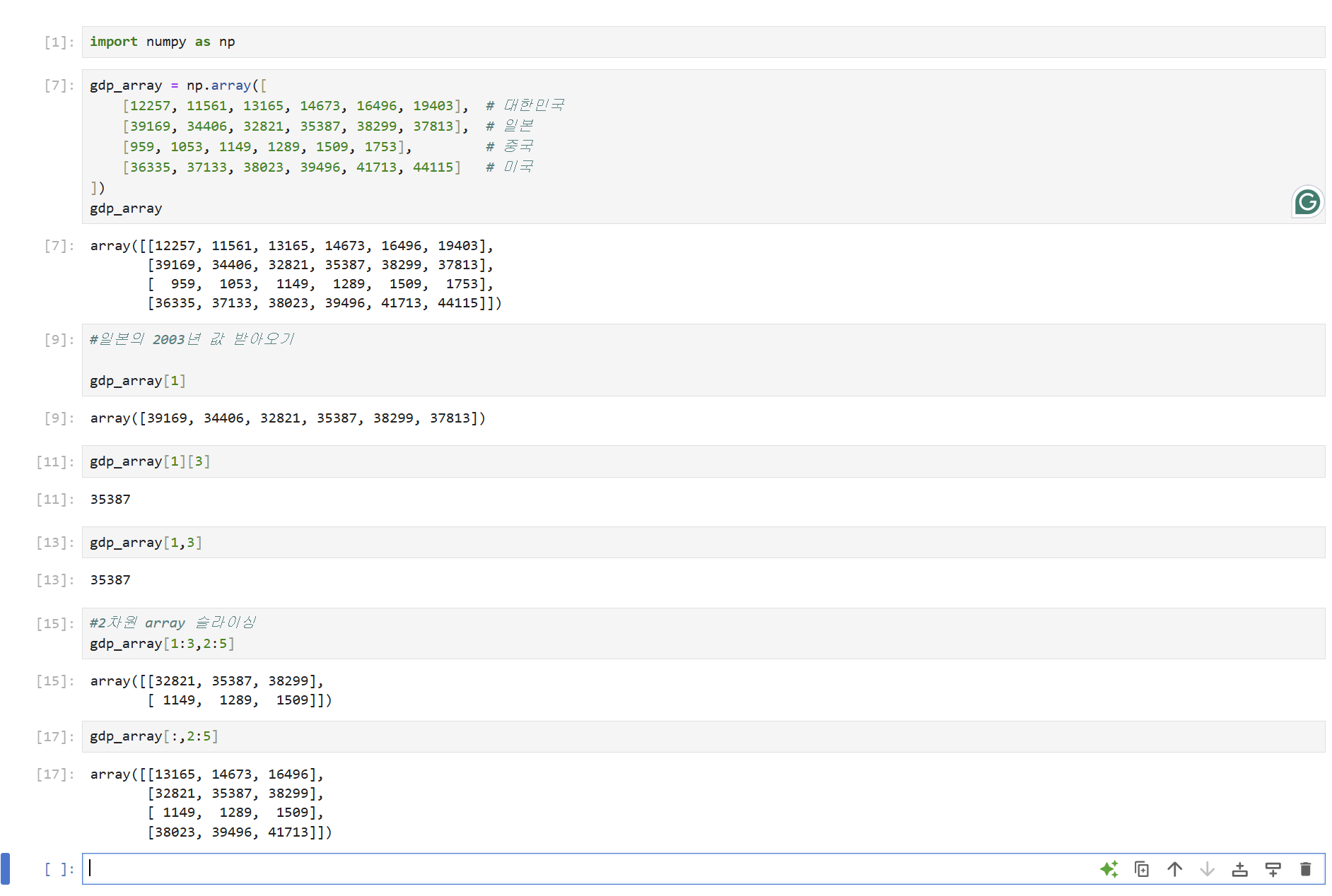Image resolution: width=1332 pixels, height=896 pixels.
Task: Click the Grammarly icon in the code cell
Action: click(1307, 202)
